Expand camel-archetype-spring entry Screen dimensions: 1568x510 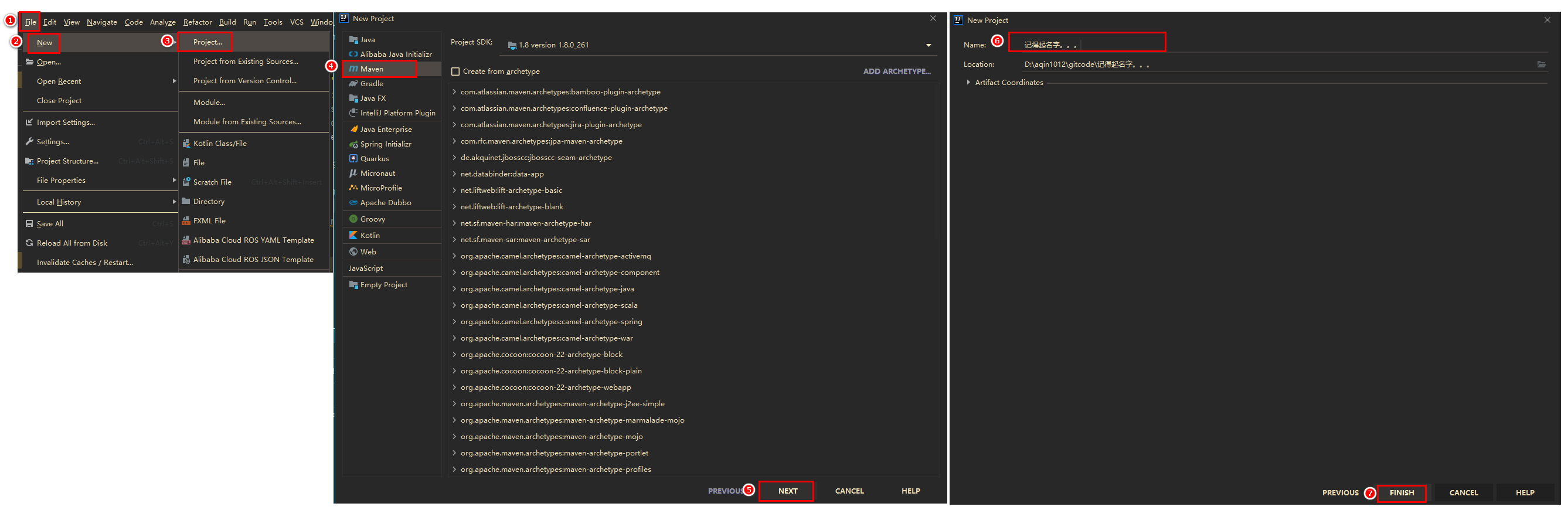[x=454, y=322]
